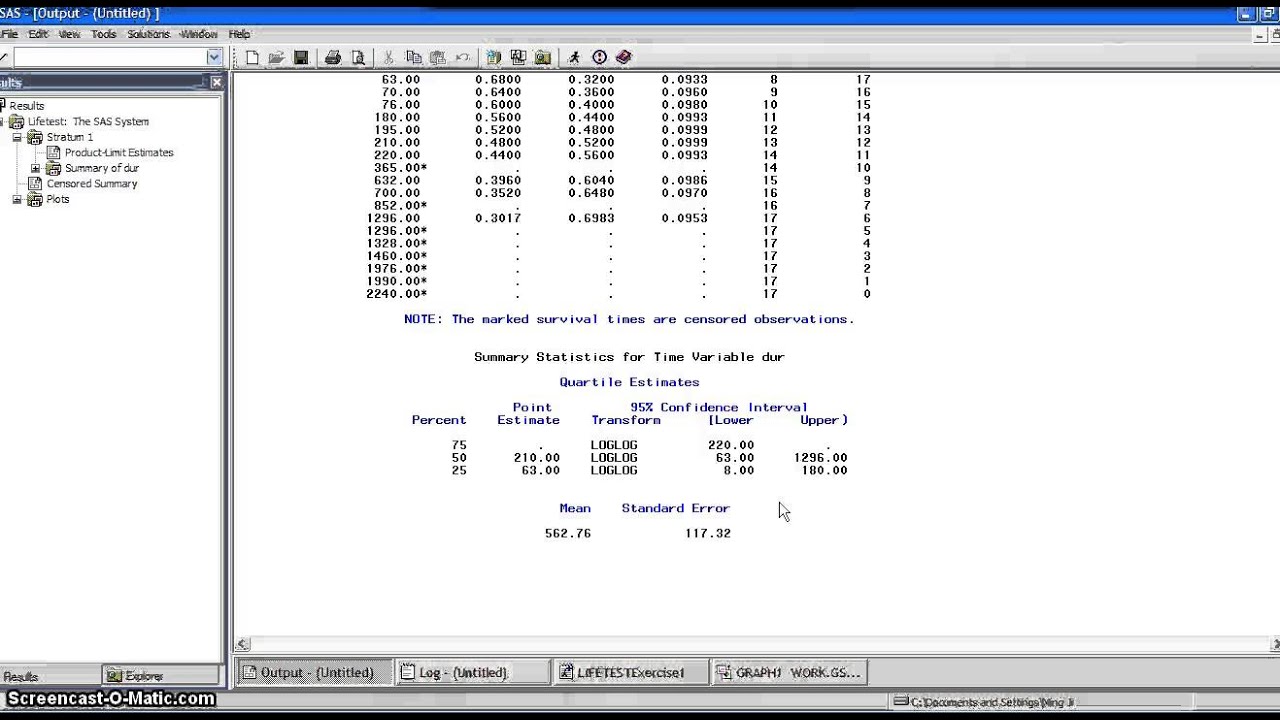This screenshot has width=1280, height=720.
Task: Open the View menu
Action: click(69, 34)
